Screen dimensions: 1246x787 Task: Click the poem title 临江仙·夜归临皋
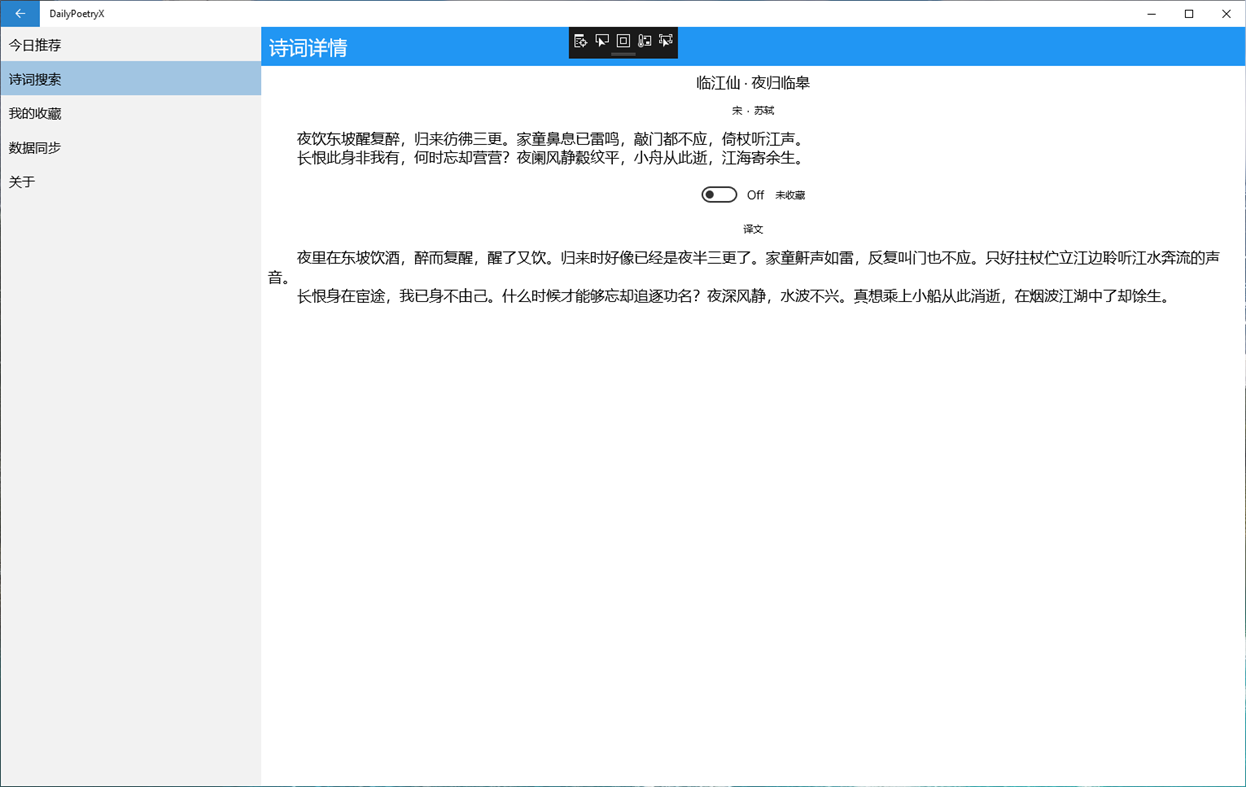[x=755, y=83]
